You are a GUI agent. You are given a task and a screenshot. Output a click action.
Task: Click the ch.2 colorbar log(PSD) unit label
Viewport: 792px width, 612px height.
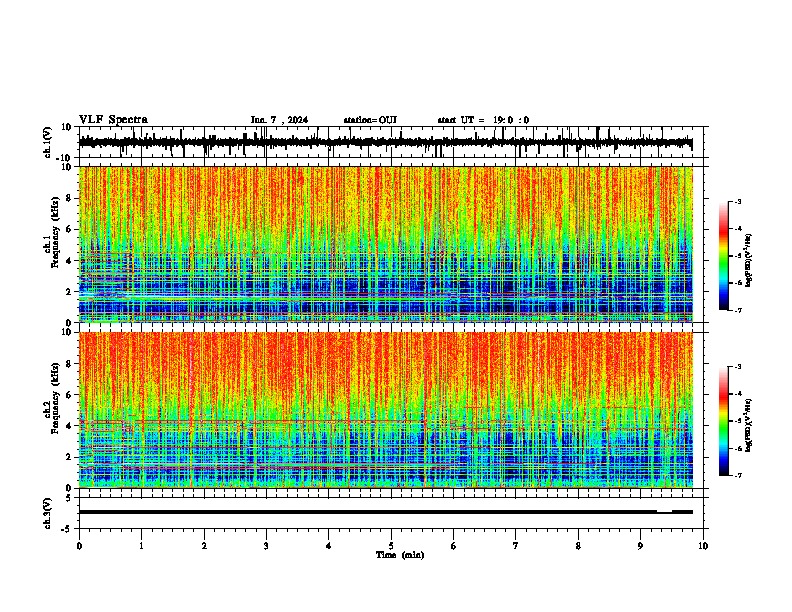(x=749, y=425)
